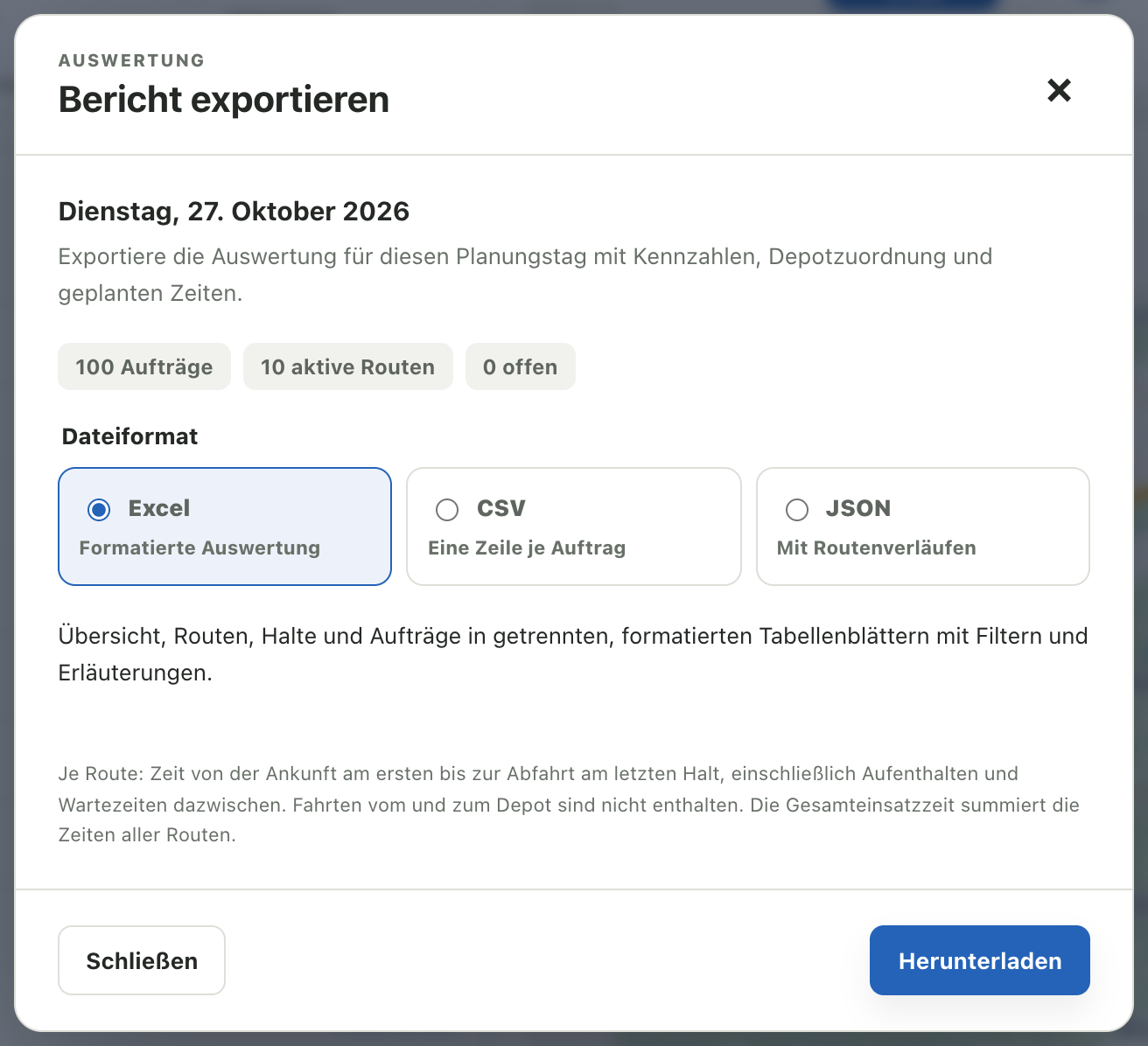Click the date "Dienstag, 27. Oktober 2026"

pyautogui.click(x=234, y=211)
